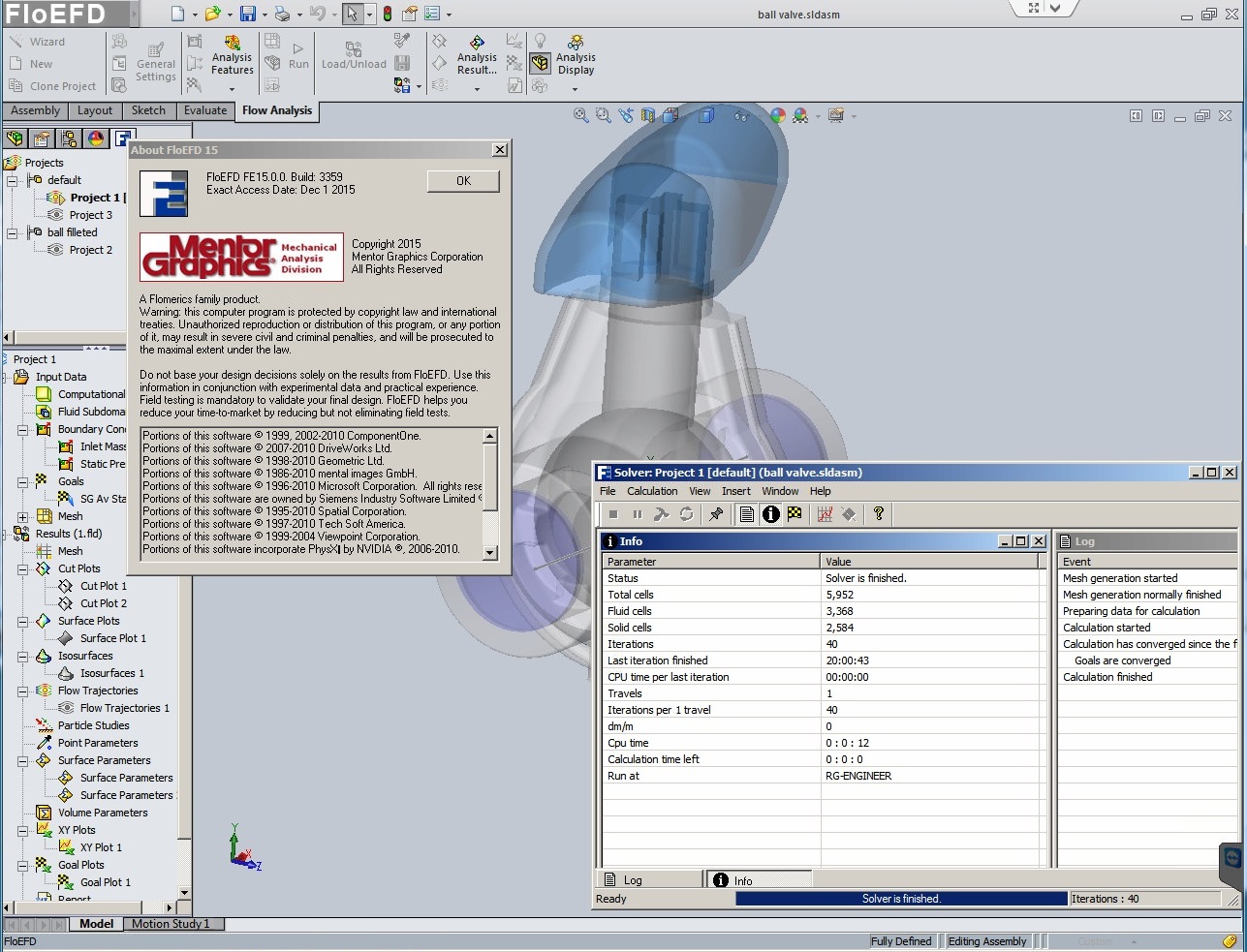Click the Print icon

click(282, 14)
